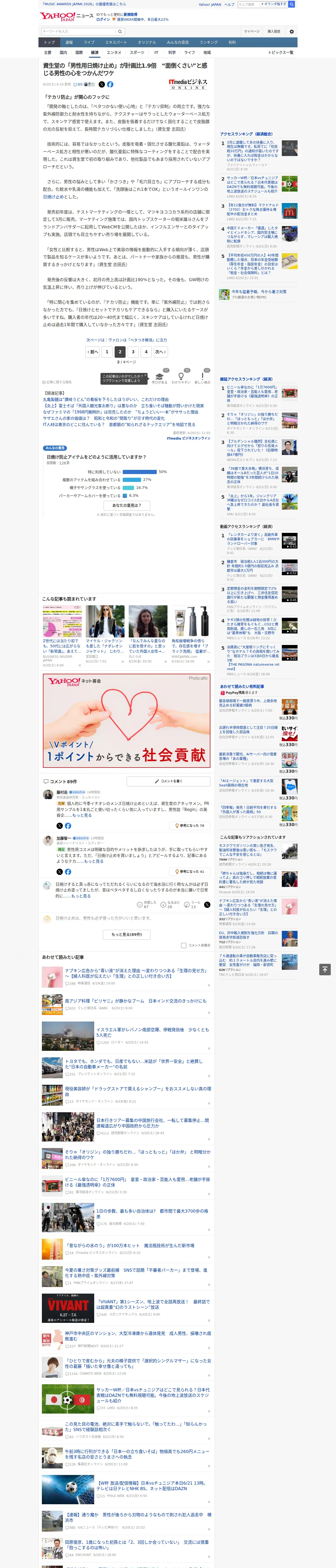Screen dimensions: 336x1568
Task: Open the Yahoo! JAPAN link at top right
Action: [210, 4]
